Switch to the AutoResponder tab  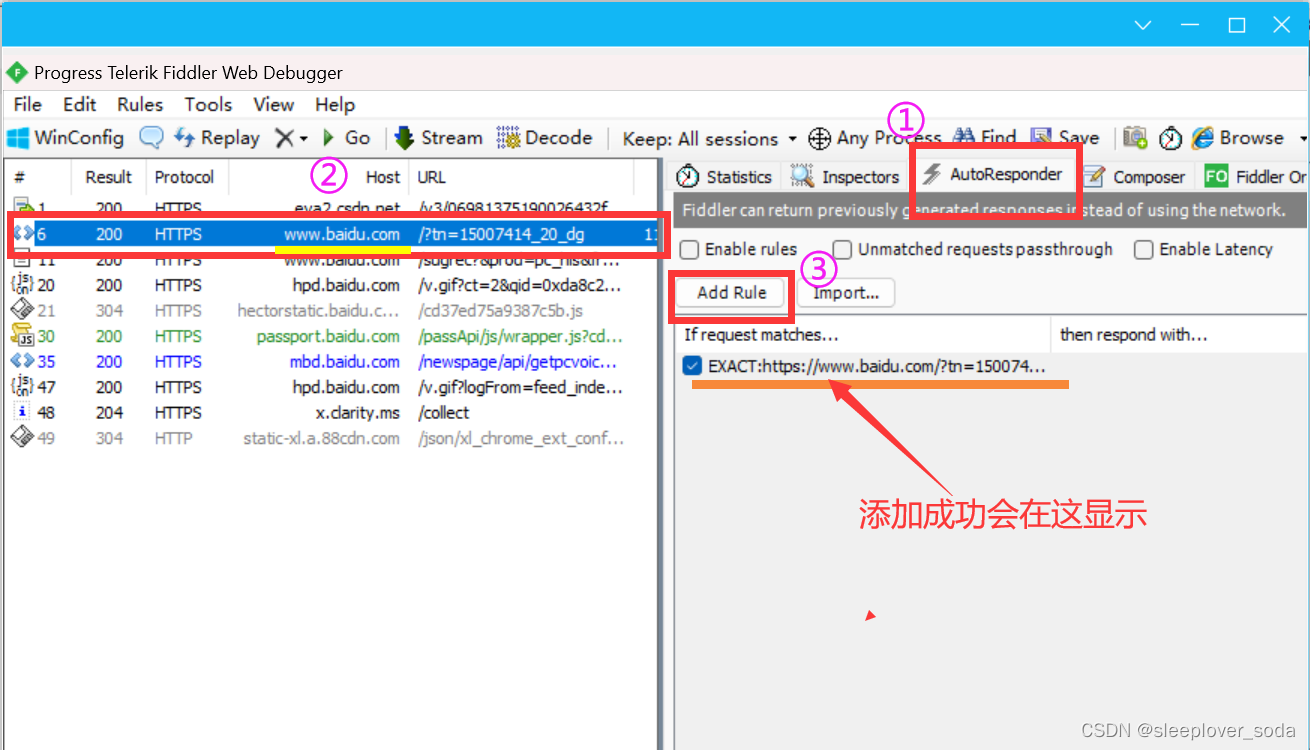click(x=992, y=175)
